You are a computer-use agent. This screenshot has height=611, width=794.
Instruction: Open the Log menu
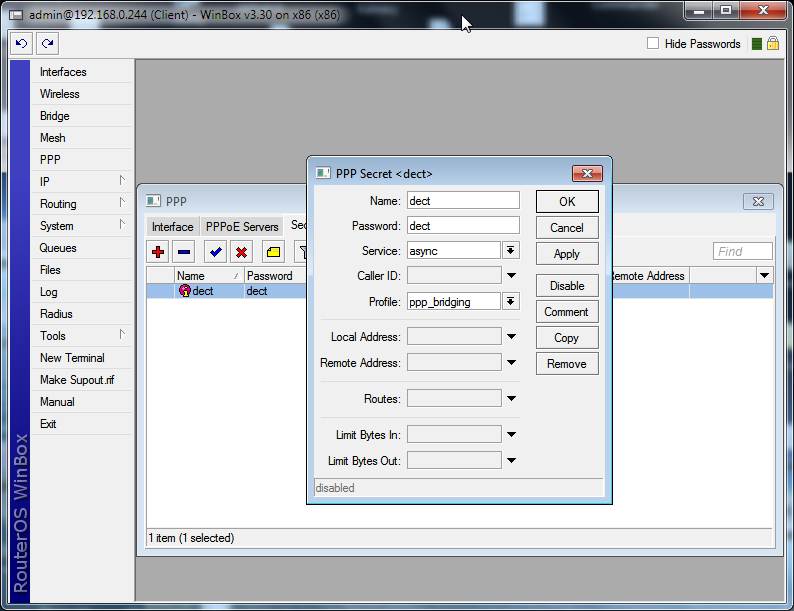49,292
